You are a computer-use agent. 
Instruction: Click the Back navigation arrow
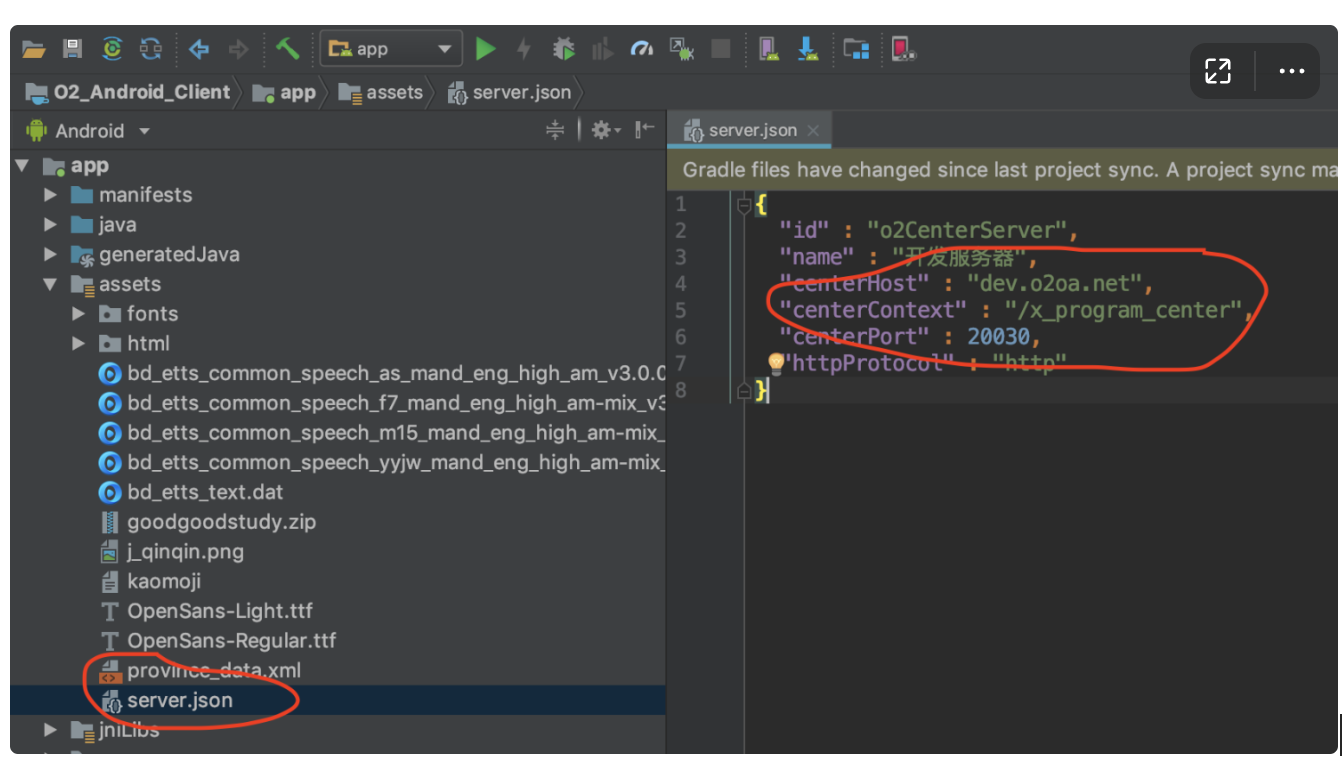(x=199, y=48)
